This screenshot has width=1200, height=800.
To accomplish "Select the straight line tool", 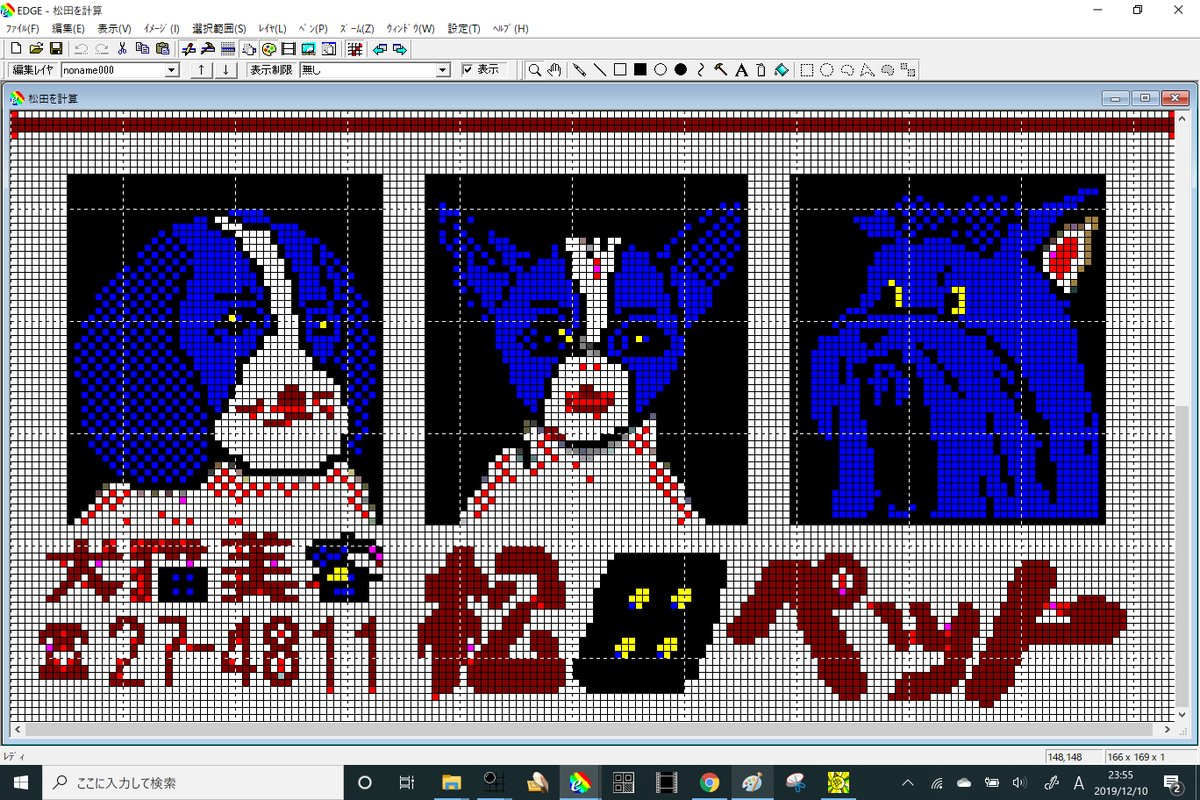I will tap(599, 70).
